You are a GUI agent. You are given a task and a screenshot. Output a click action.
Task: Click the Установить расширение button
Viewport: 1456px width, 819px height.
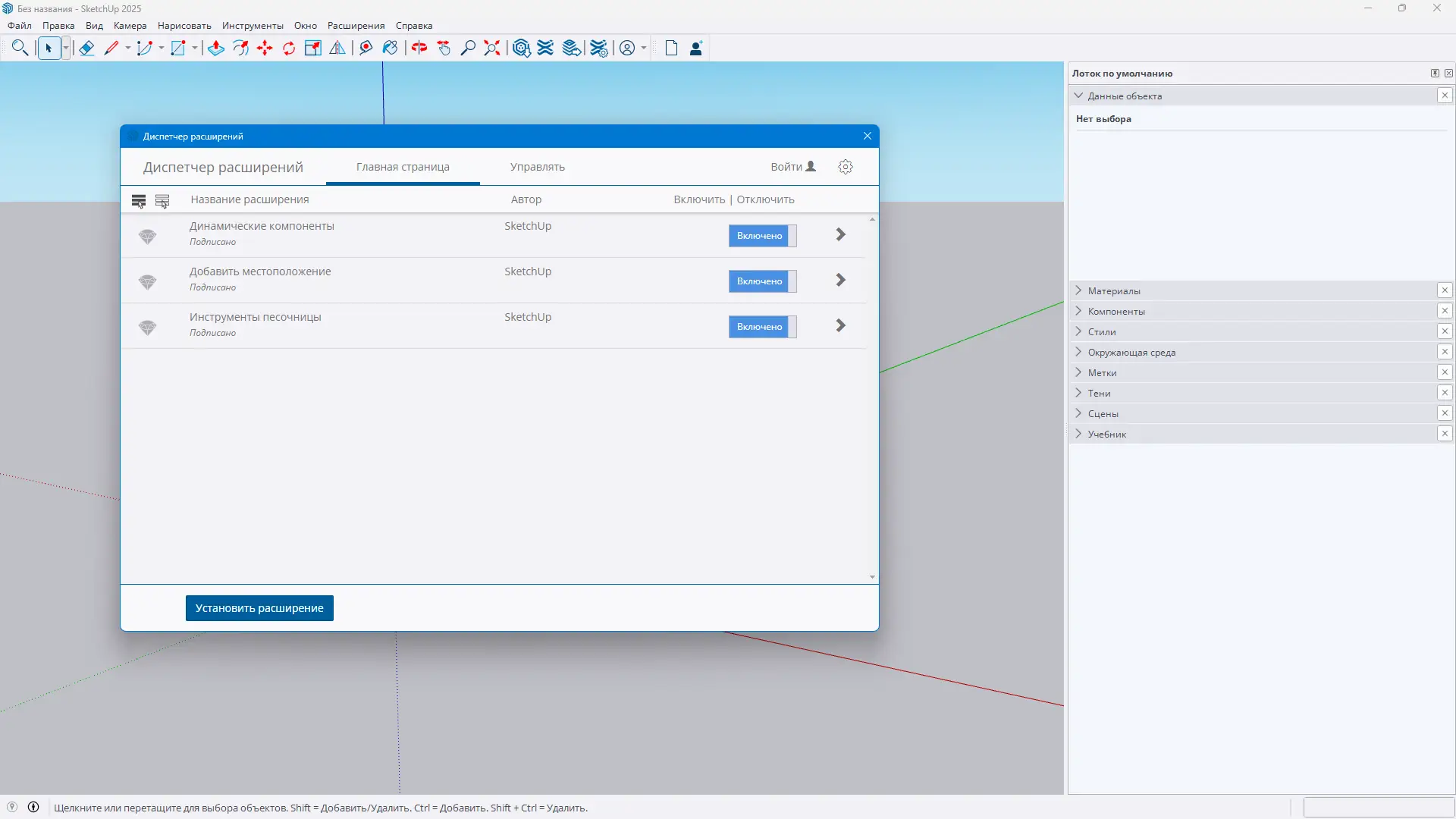tap(259, 608)
